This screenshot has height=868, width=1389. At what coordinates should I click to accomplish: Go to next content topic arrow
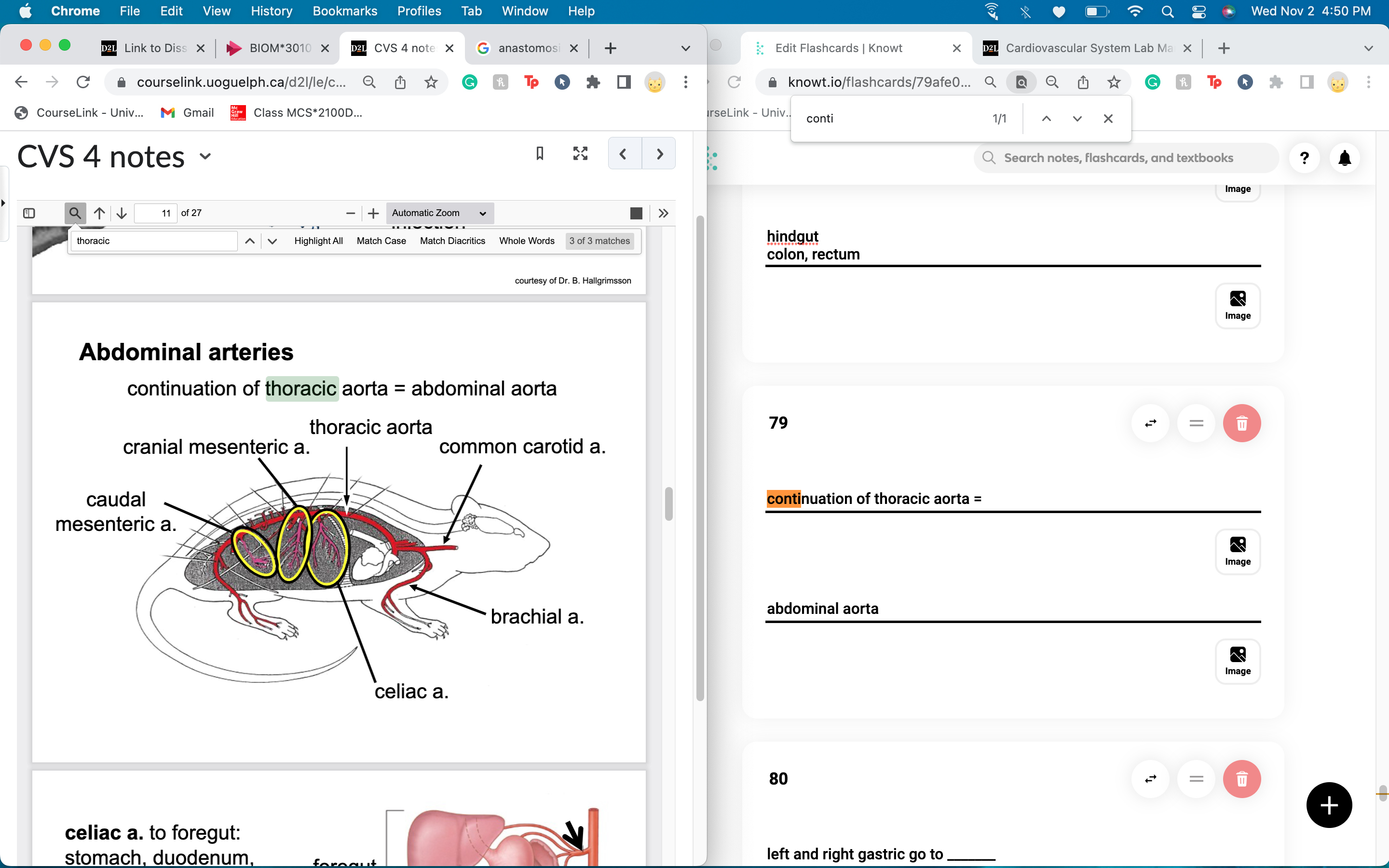pyautogui.click(x=659, y=153)
